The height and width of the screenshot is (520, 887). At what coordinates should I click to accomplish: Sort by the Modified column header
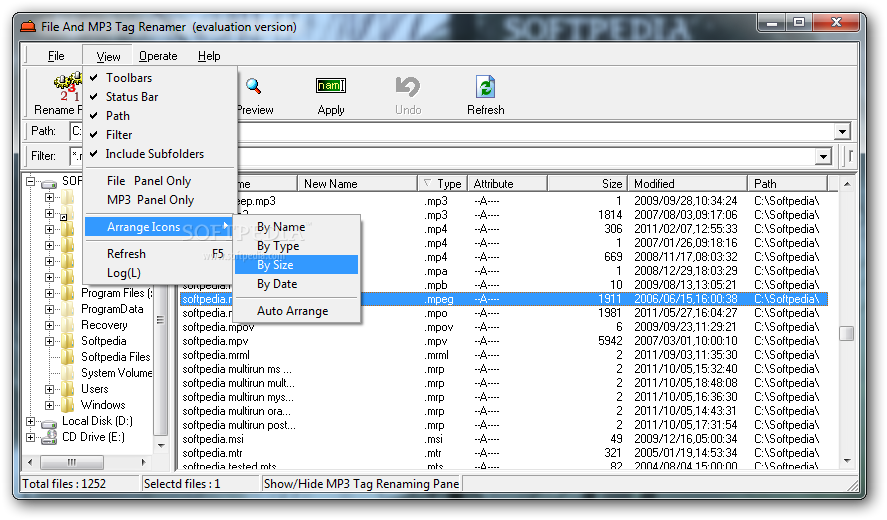coord(687,184)
